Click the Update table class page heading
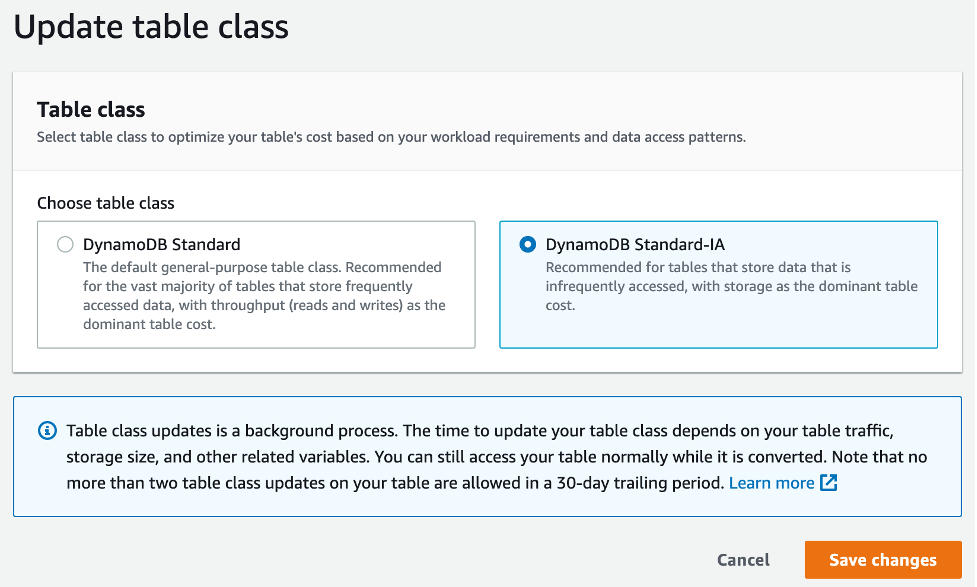The width and height of the screenshot is (977, 587). (x=150, y=27)
